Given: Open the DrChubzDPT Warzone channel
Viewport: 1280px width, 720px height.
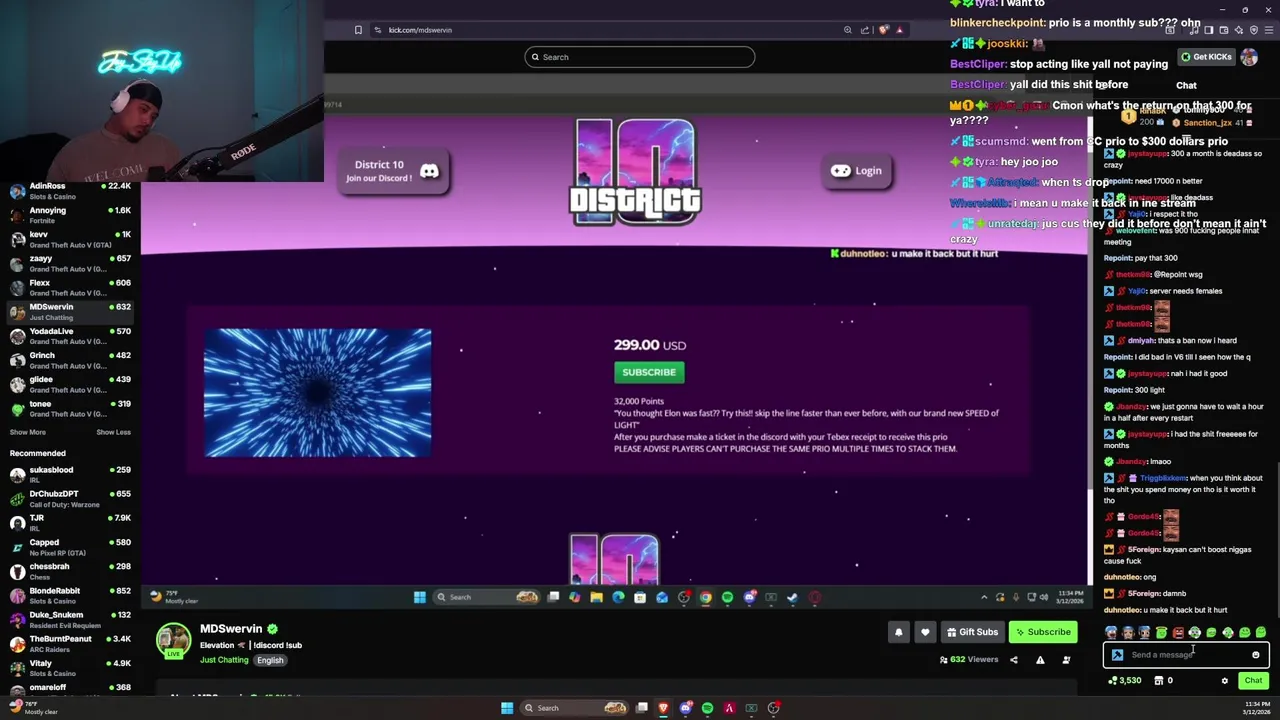Looking at the screenshot, I should 70,499.
